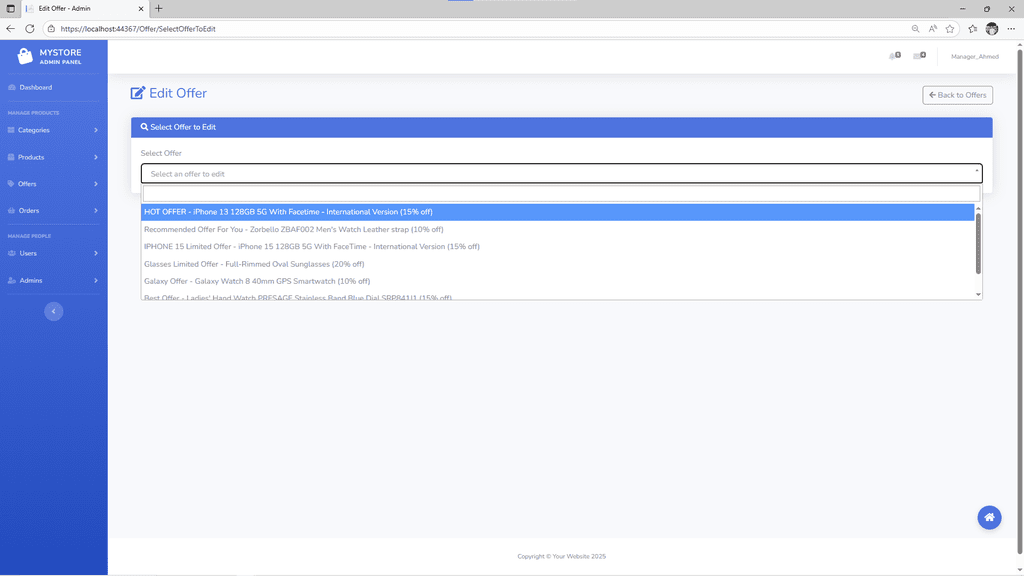Select the Edit Offer - Admin tab
The image size is (1024, 576).
(x=85, y=8)
